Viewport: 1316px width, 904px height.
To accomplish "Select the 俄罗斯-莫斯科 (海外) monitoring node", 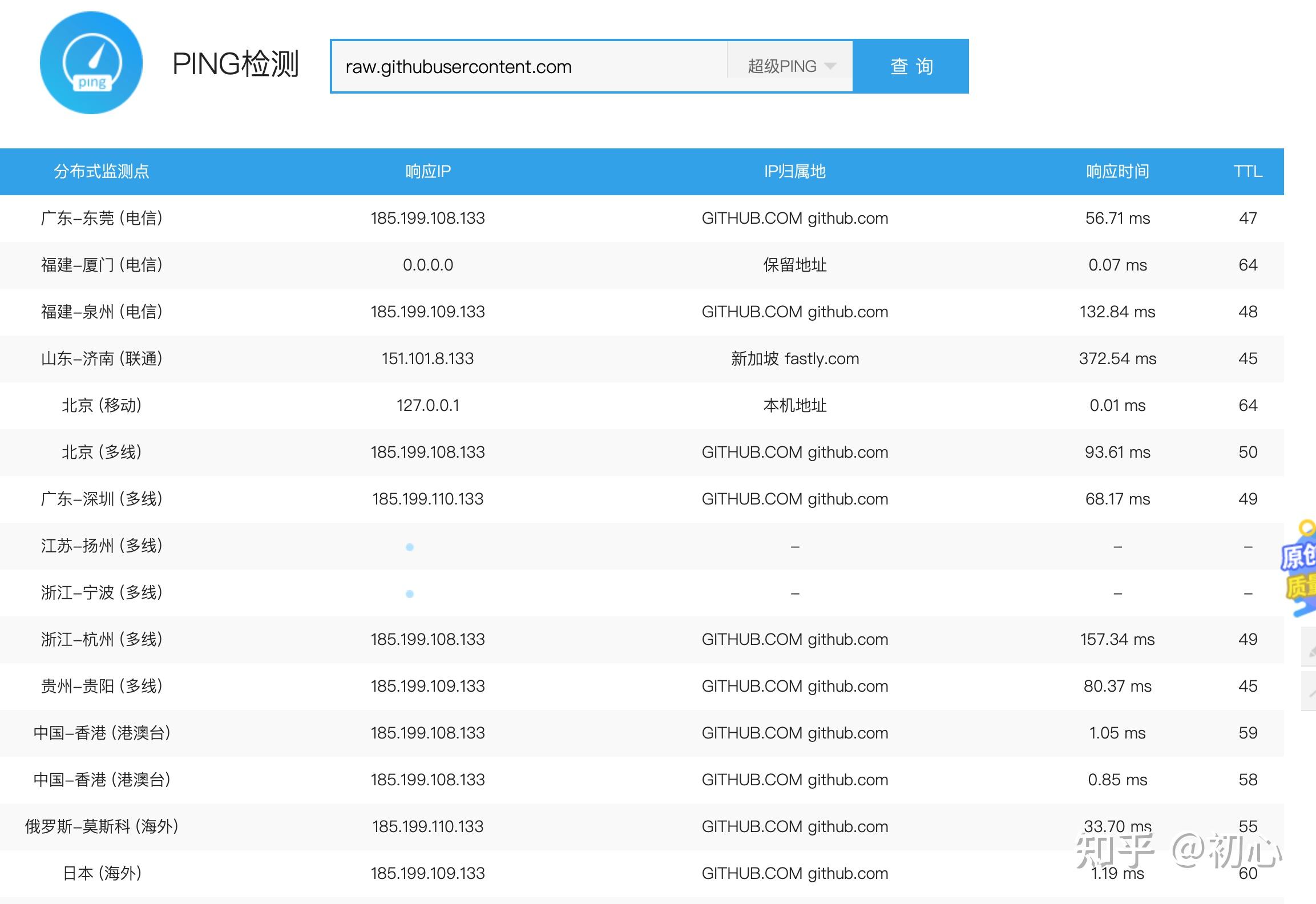I will click(102, 826).
